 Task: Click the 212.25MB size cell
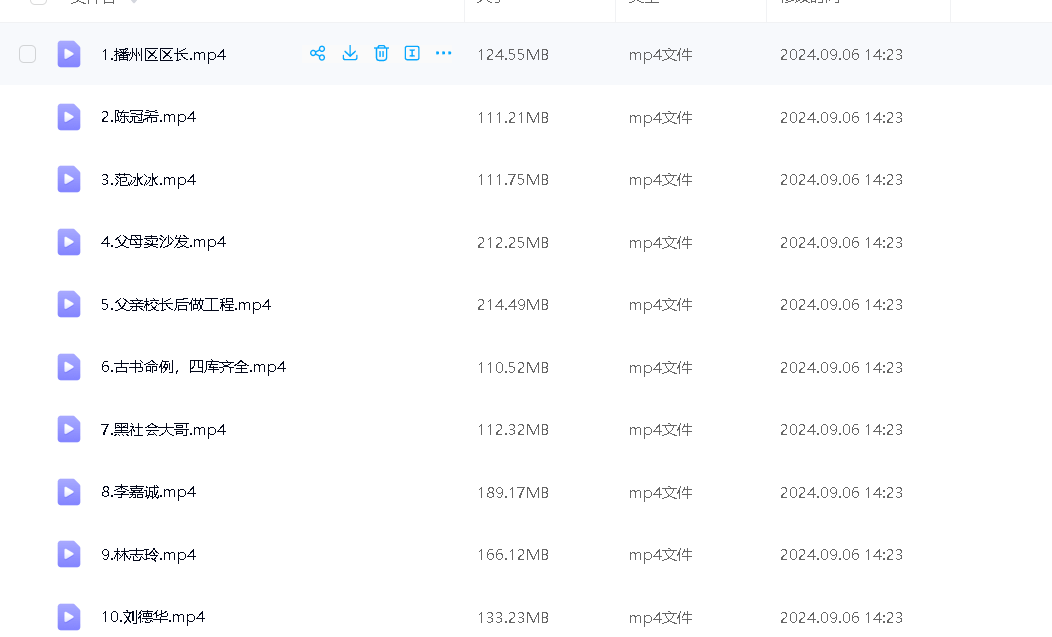point(512,242)
